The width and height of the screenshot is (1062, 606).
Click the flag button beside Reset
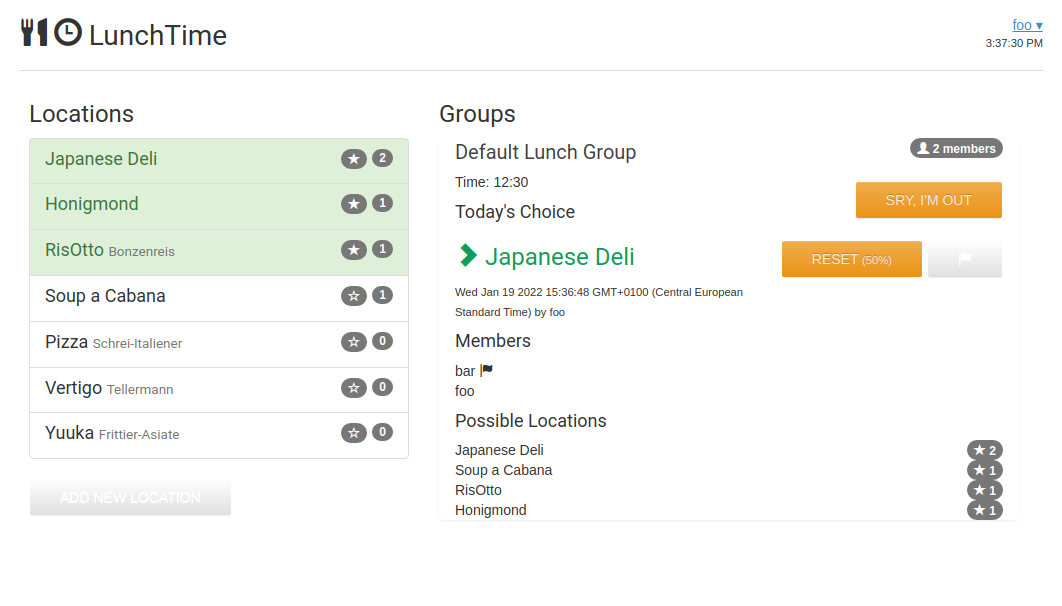click(964, 259)
